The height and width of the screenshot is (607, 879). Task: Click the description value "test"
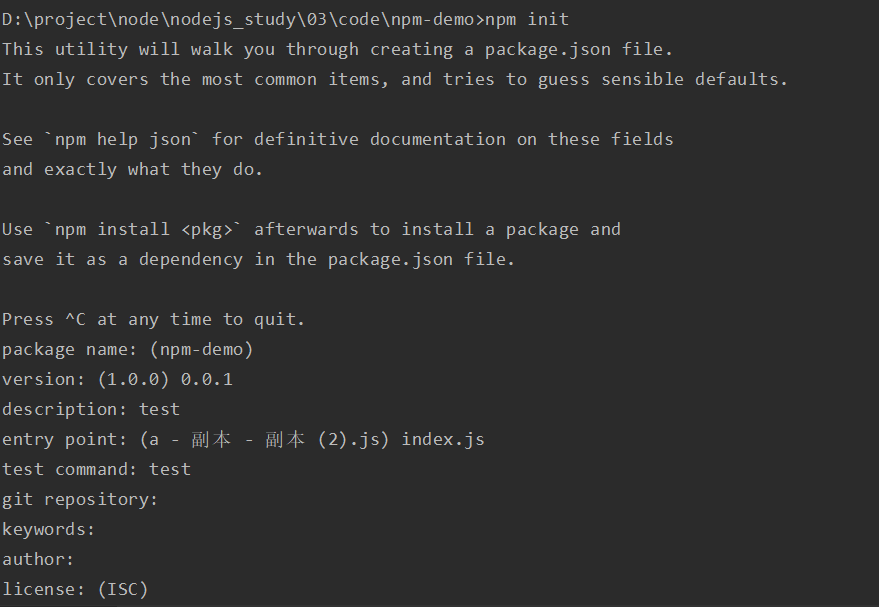click(159, 409)
